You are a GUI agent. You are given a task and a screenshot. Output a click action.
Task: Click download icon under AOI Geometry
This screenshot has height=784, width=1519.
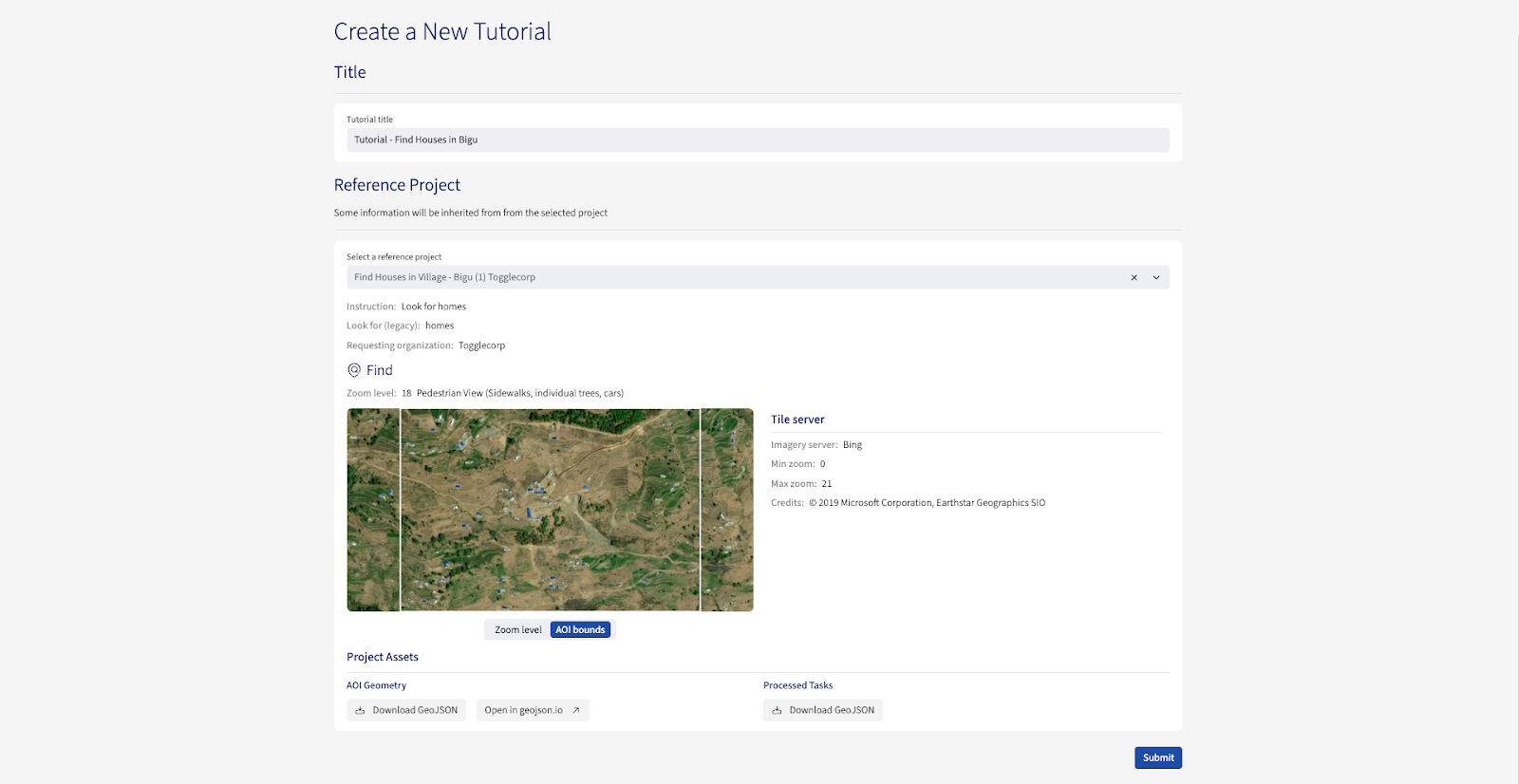(360, 710)
